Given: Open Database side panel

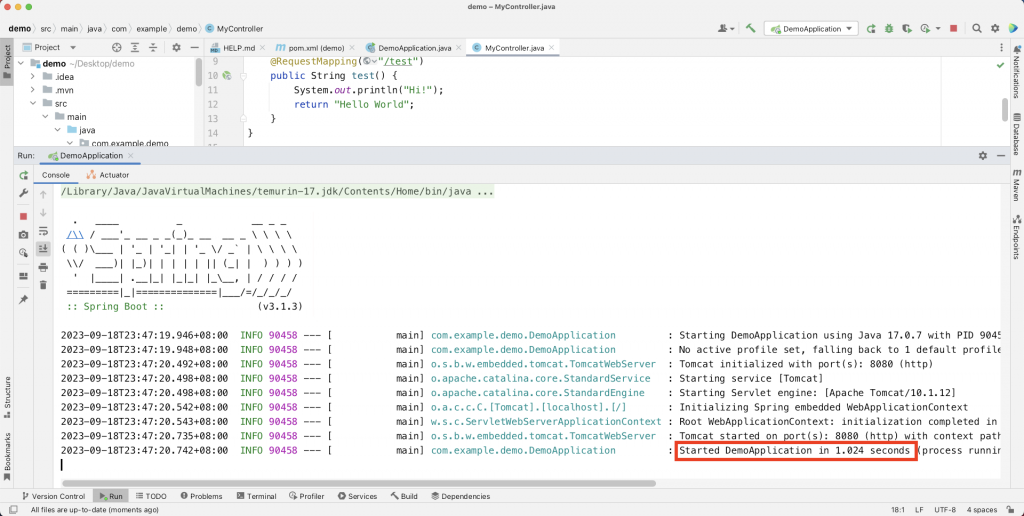Looking at the screenshot, I should click(1017, 135).
